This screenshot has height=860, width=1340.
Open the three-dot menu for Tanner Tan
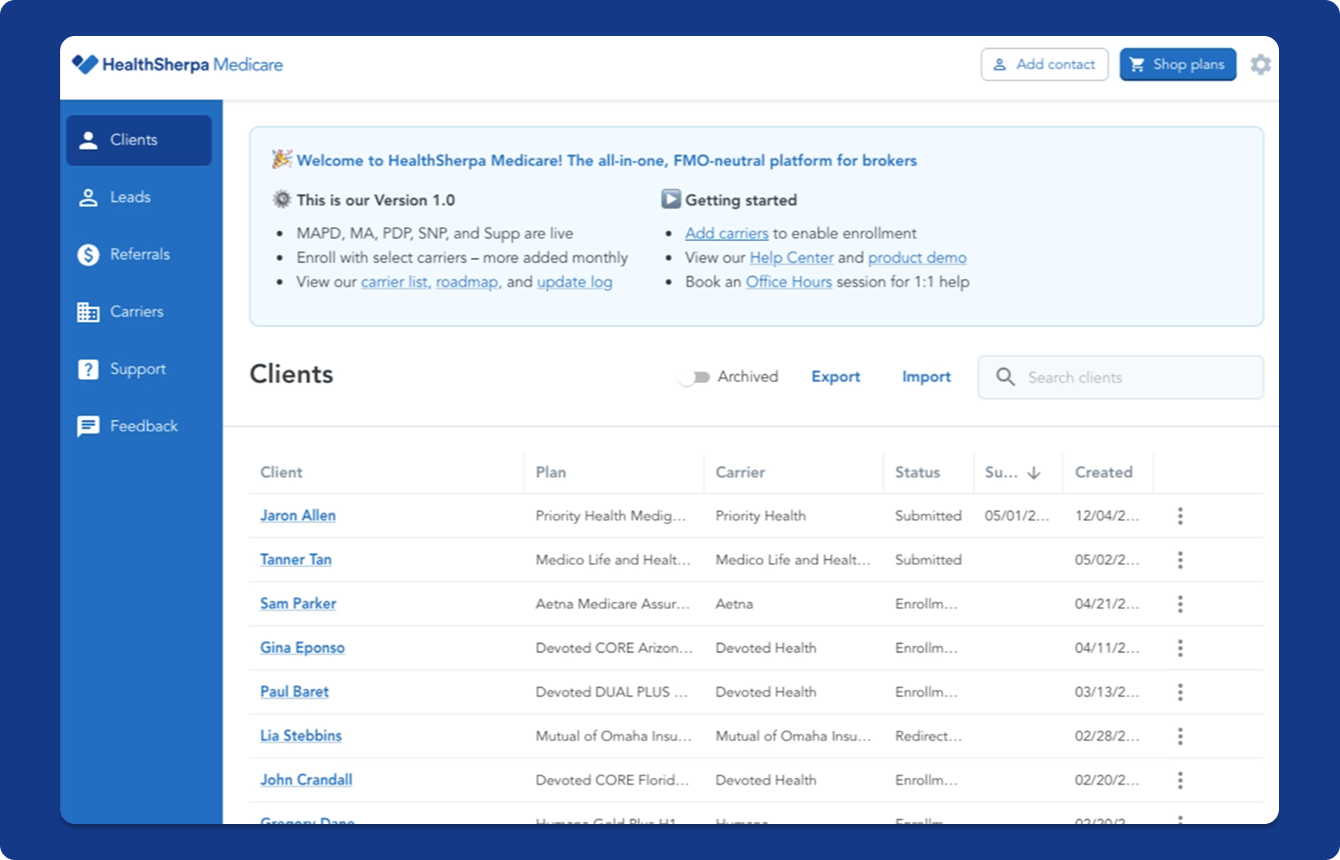click(1180, 560)
